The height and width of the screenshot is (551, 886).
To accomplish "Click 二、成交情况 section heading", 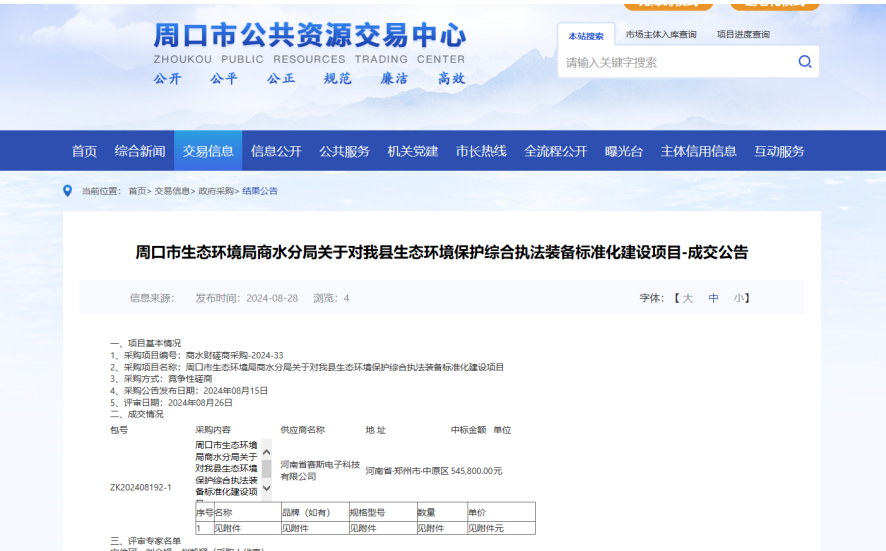I will tap(136, 414).
